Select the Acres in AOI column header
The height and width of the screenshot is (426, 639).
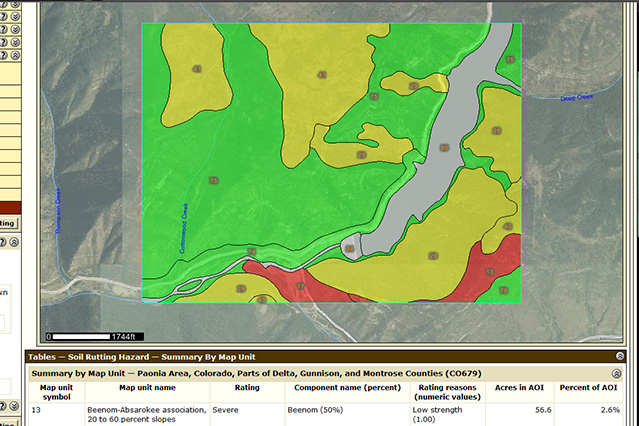click(519, 388)
